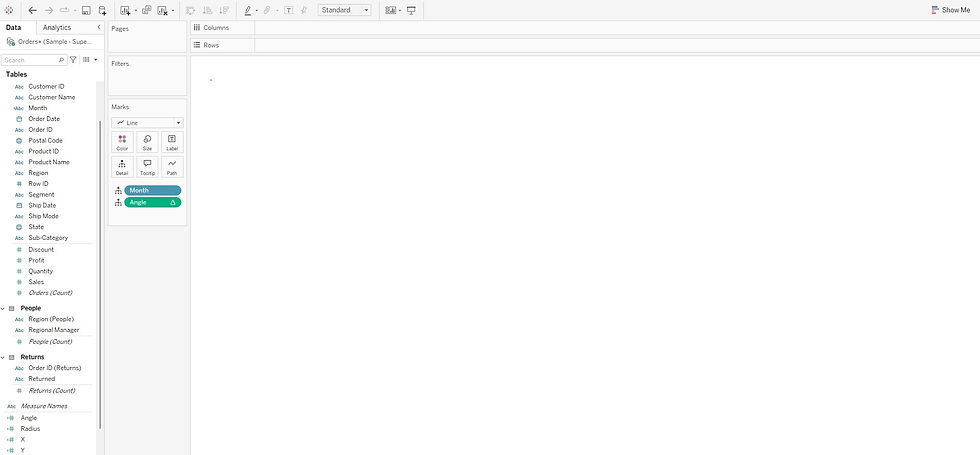This screenshot has height=455, width=980.
Task: Open the Label marks card
Action: [x=172, y=142]
